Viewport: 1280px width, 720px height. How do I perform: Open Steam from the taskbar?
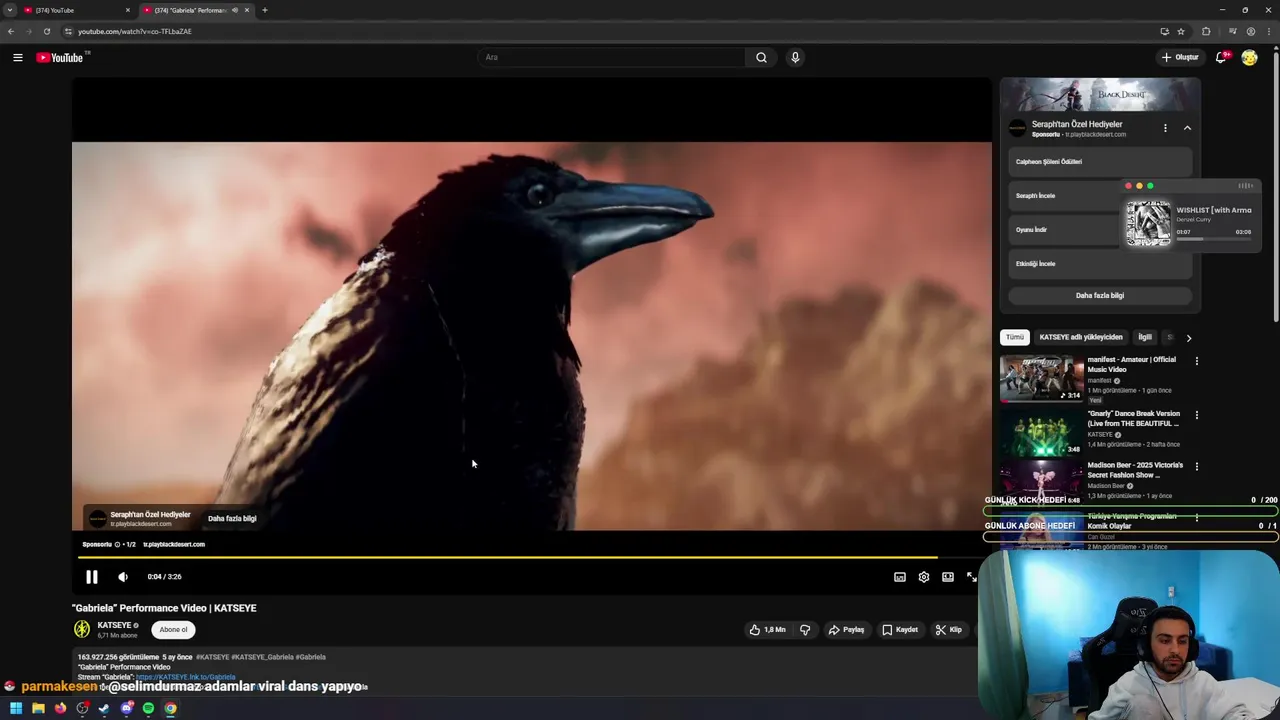(x=104, y=708)
